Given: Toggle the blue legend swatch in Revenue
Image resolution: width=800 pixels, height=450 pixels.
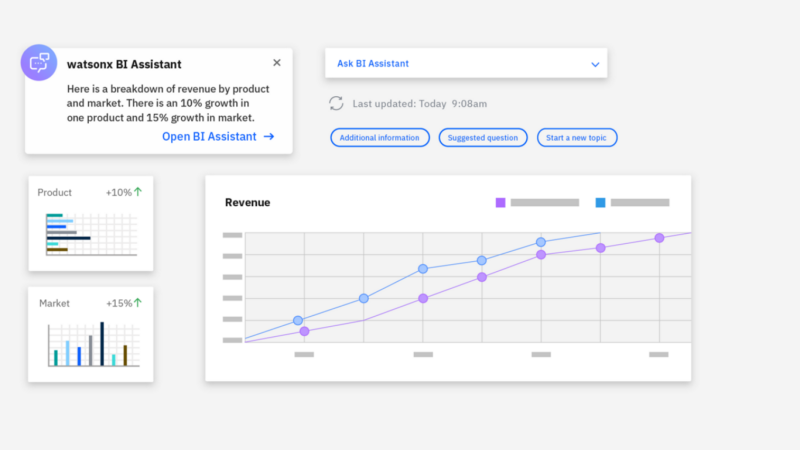Looking at the screenshot, I should coord(600,203).
